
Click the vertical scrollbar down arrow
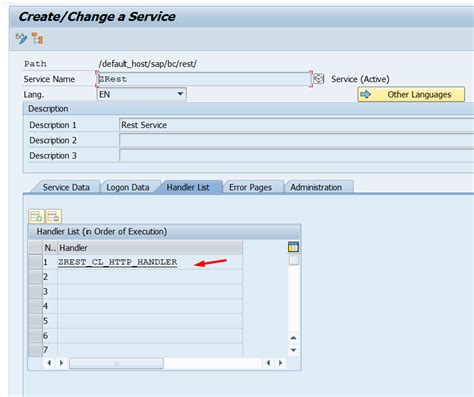[x=293, y=350]
